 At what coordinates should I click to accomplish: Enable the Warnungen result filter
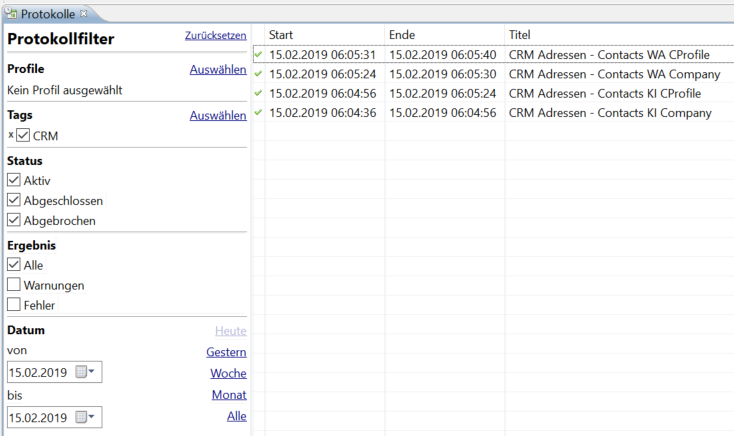point(14,284)
